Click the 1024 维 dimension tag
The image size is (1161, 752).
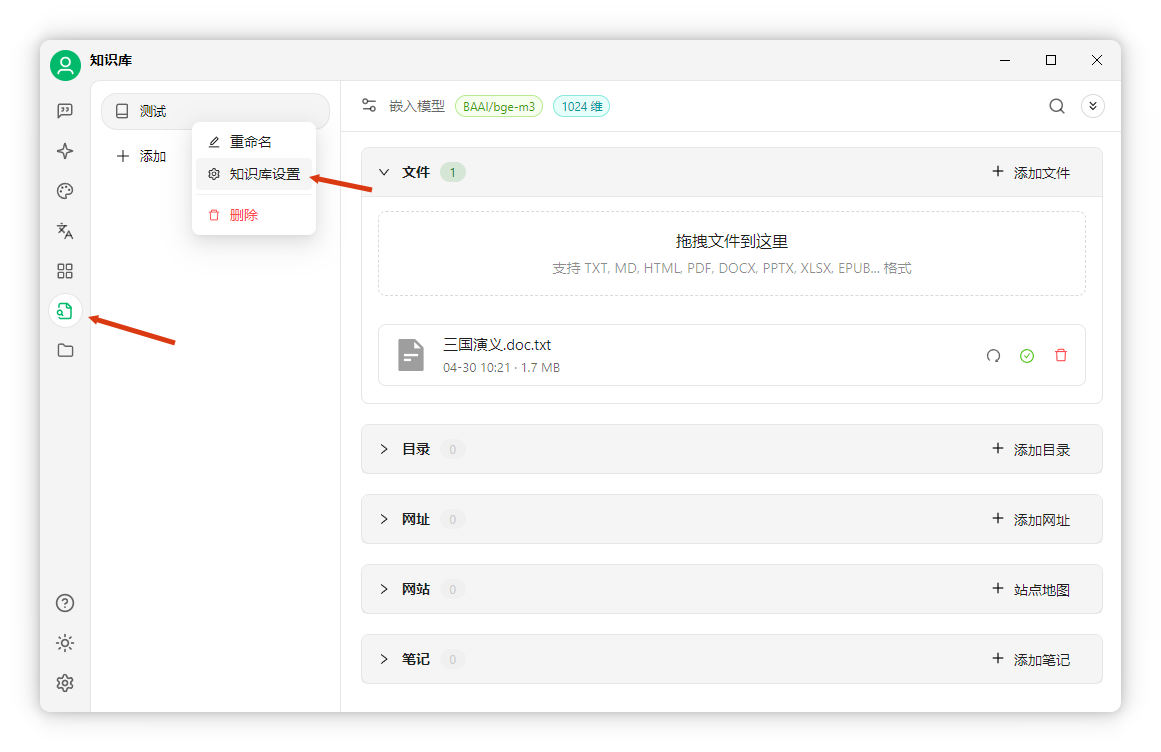pyautogui.click(x=581, y=107)
